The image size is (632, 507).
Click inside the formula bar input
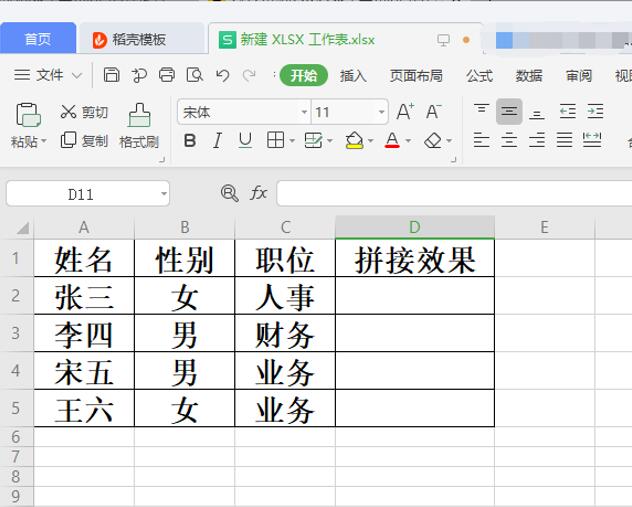454,193
